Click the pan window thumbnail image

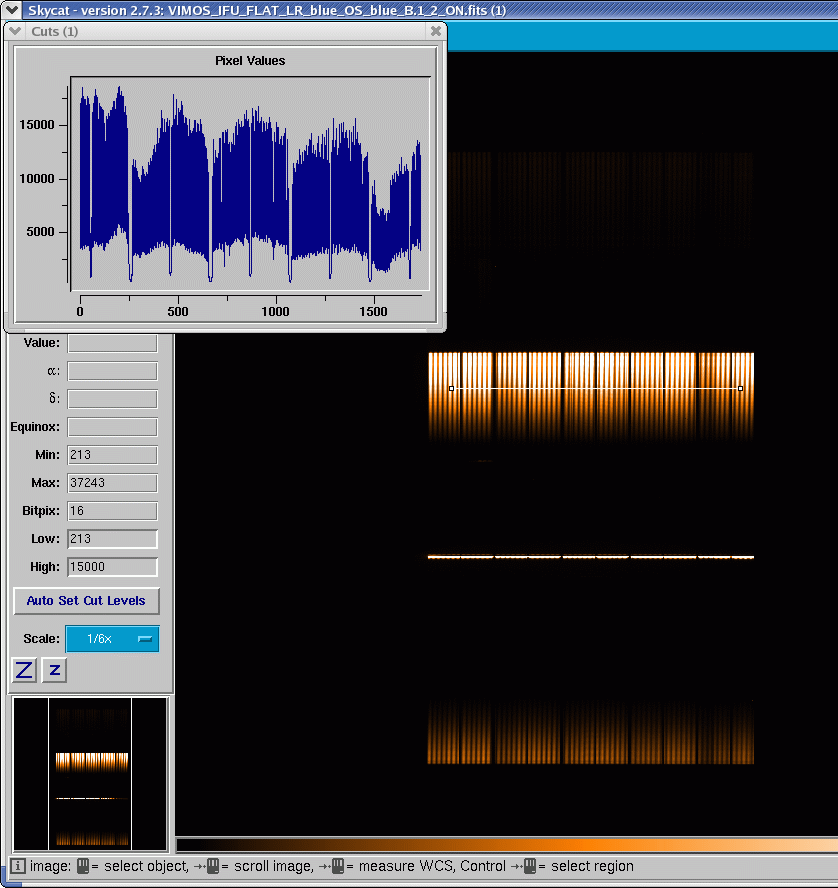pyautogui.click(x=90, y=774)
